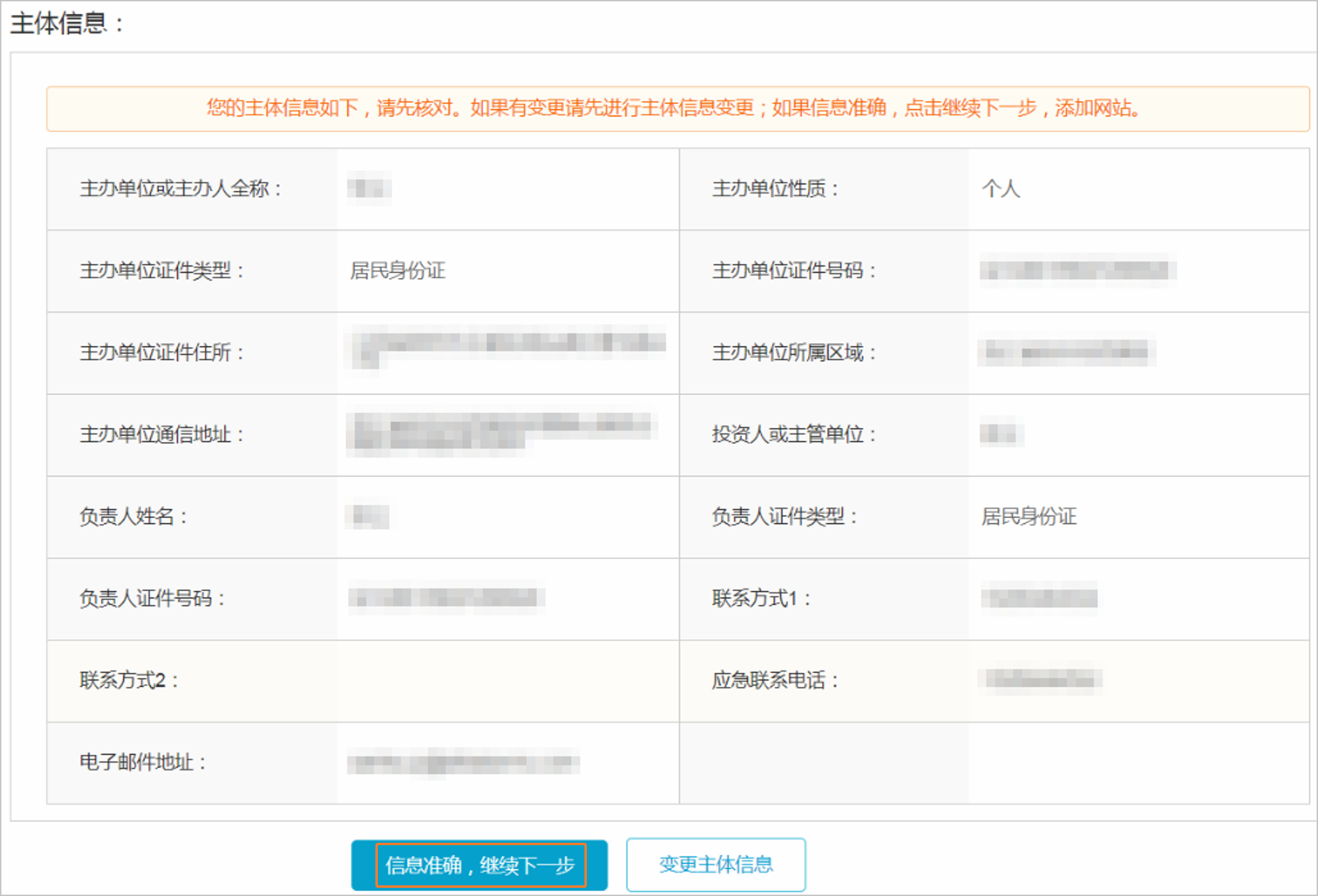Click the blurred 主办单位通信地址 value
Image resolution: width=1318 pixels, height=896 pixels.
[500, 432]
